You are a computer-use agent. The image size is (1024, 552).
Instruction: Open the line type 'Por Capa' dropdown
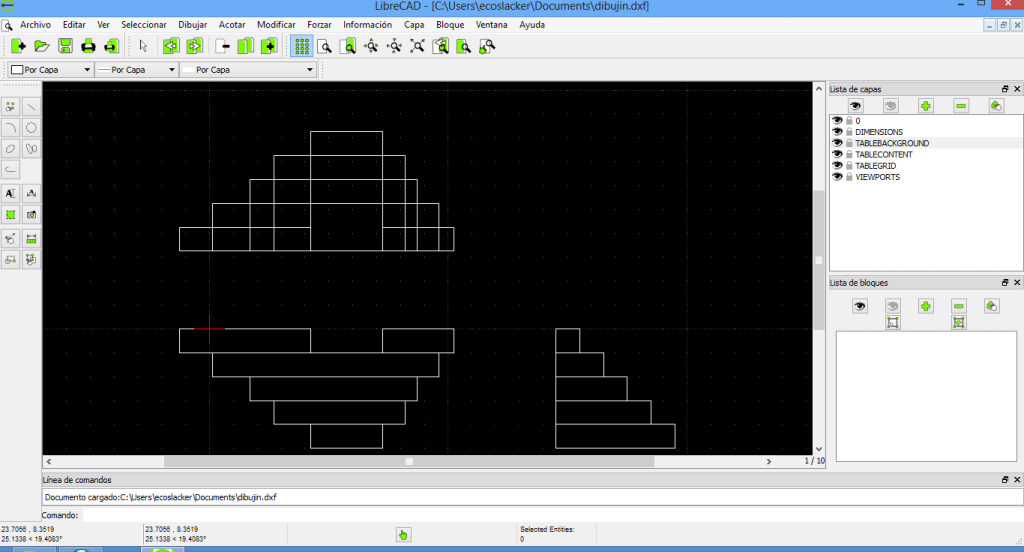coord(249,70)
